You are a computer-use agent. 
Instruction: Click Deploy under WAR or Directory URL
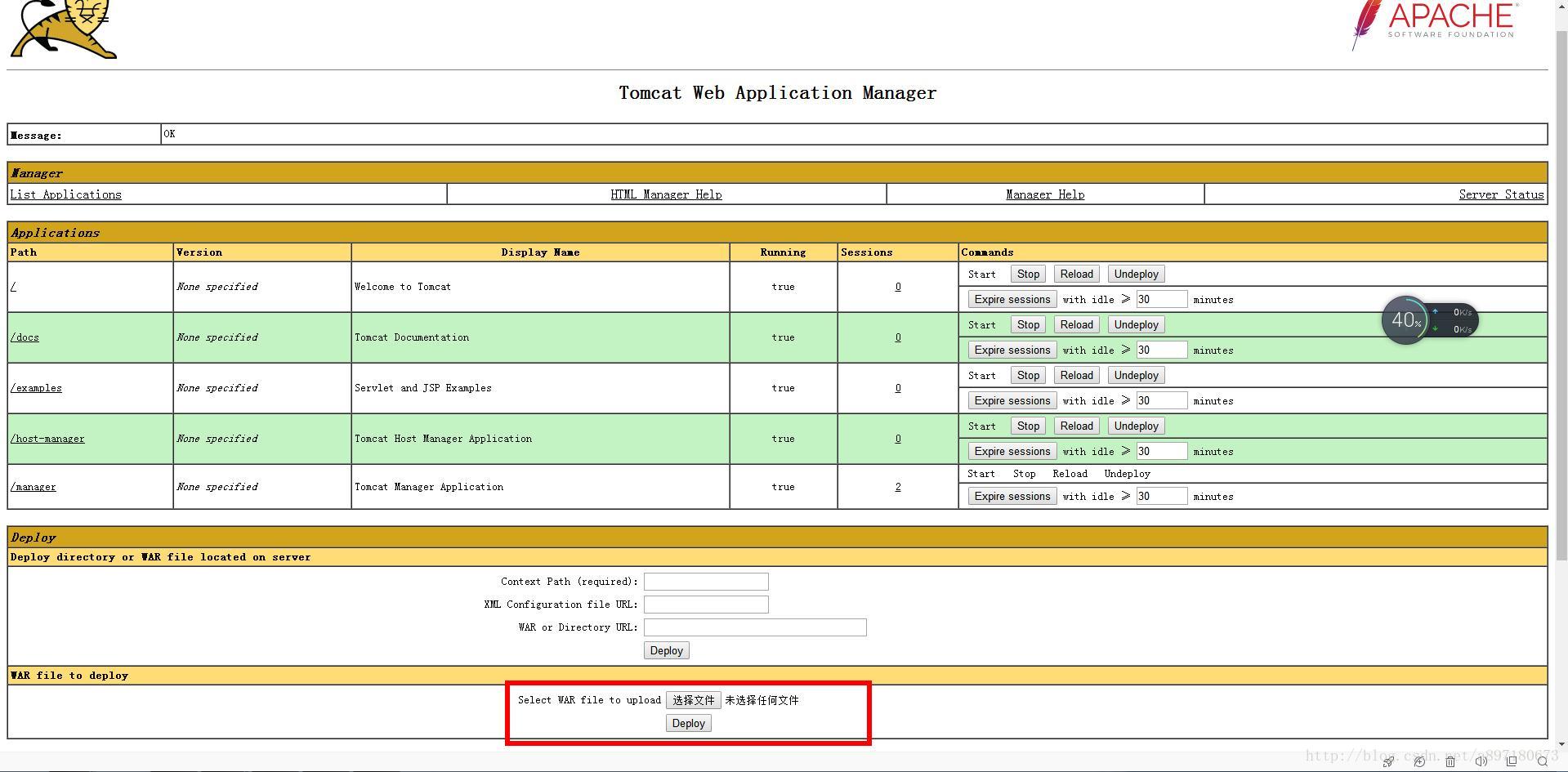[x=666, y=651]
